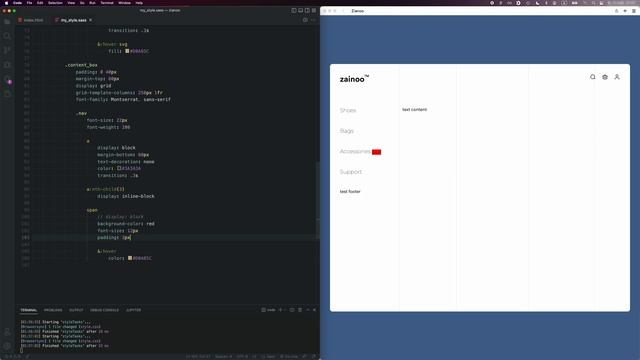Click 'test footer' text on page
This screenshot has width=640, height=360.
tap(350, 191)
